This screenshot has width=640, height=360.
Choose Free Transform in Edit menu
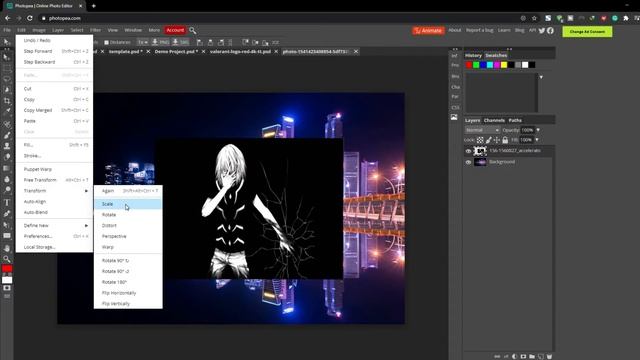54,180
